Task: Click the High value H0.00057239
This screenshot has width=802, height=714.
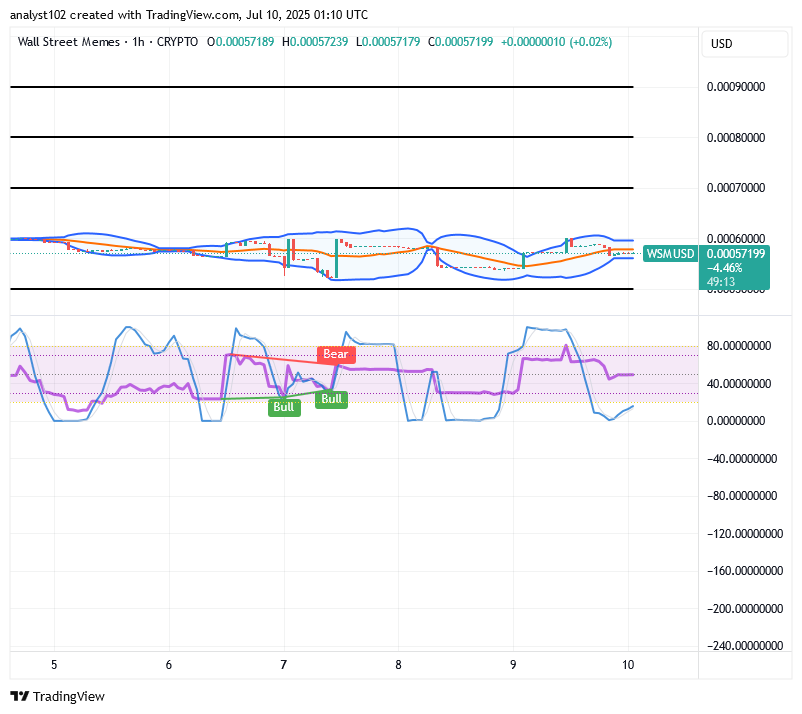Action: coord(315,42)
